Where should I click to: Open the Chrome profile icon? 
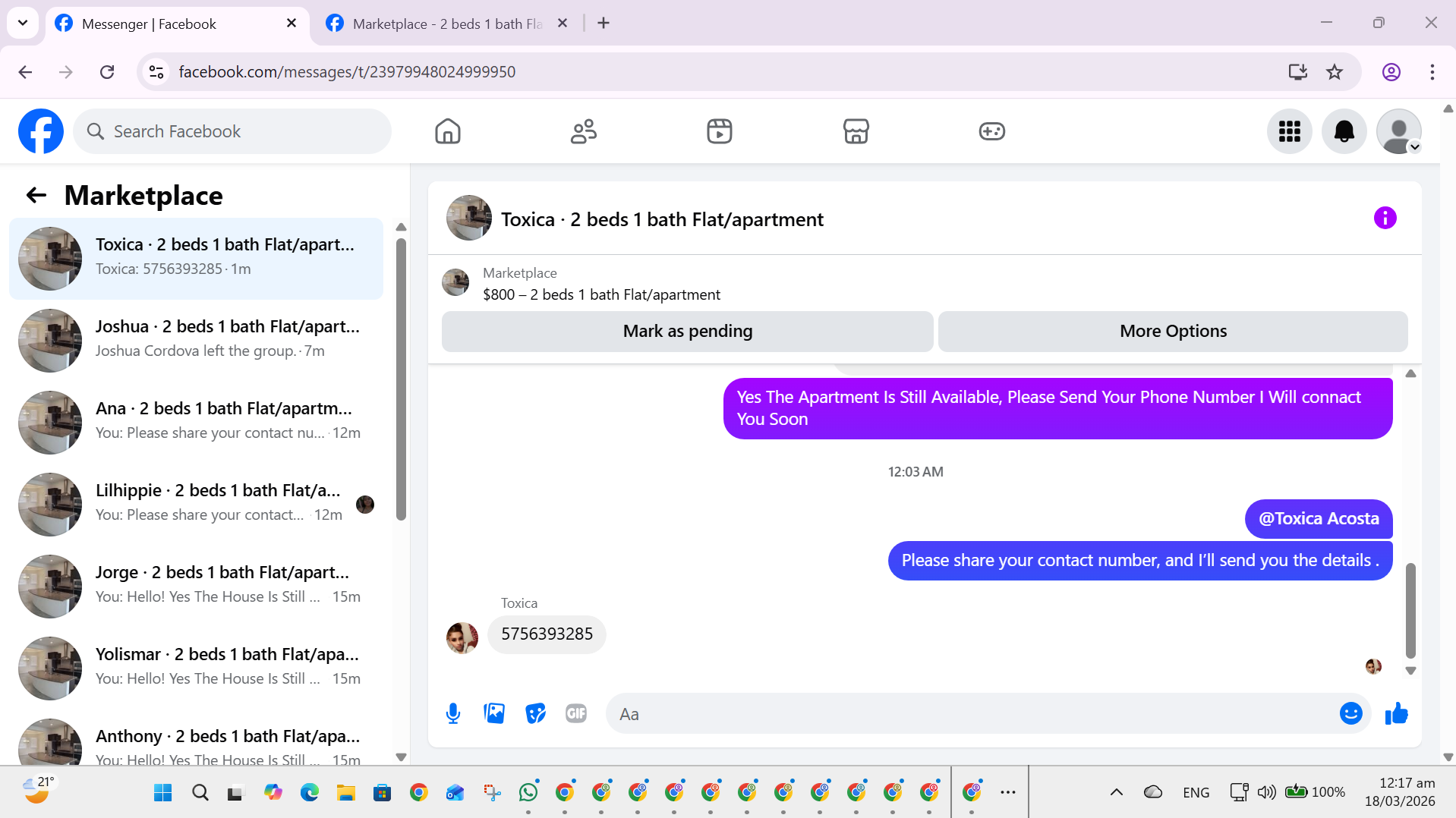[x=1391, y=72]
